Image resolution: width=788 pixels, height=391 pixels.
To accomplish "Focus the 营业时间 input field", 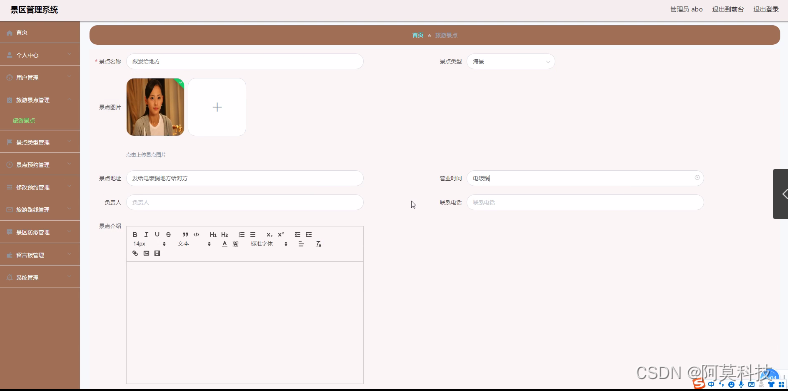I will click(x=585, y=178).
